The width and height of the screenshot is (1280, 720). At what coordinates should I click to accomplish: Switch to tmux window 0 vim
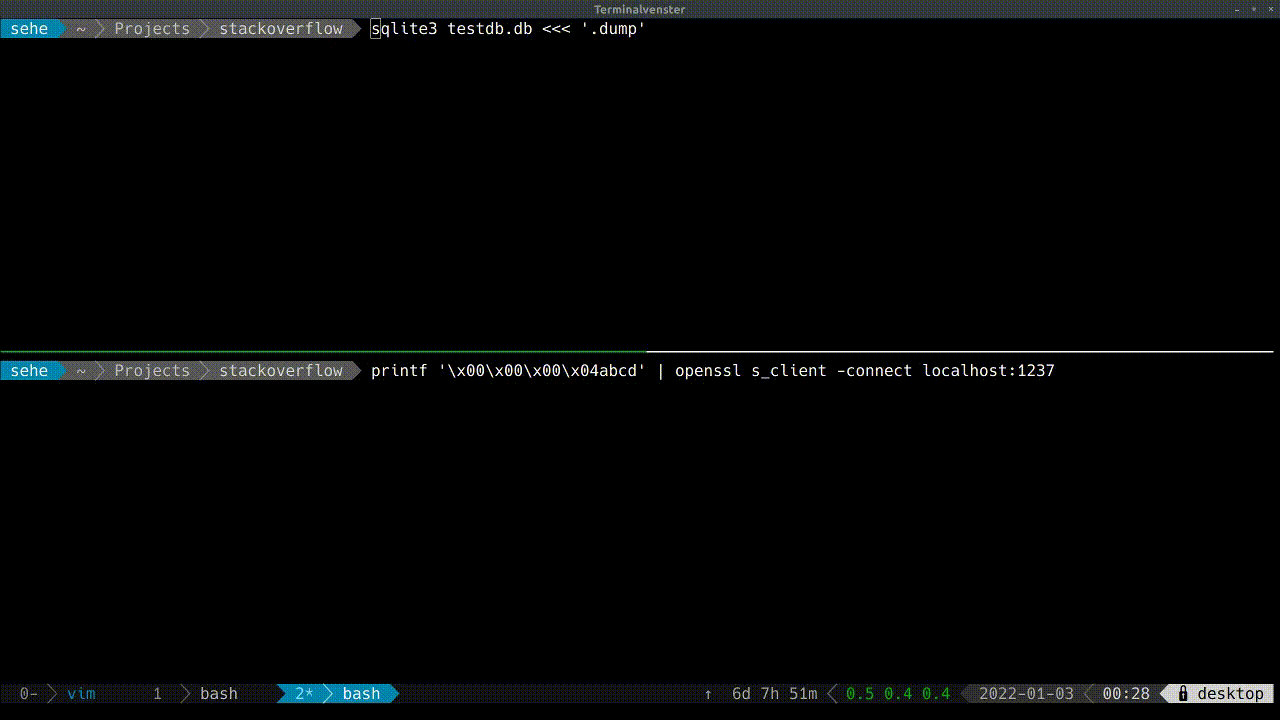[58, 693]
